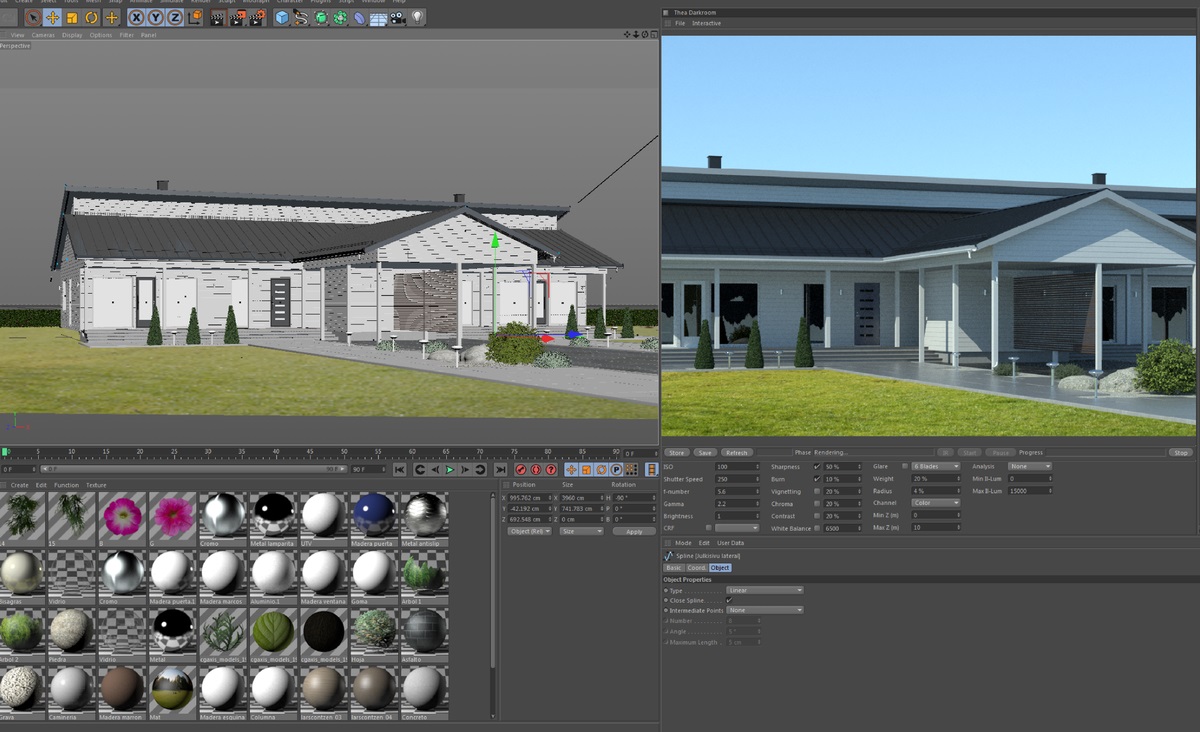Viewport: 1200px width, 732px height.
Task: Switch the coordinate system icon
Action: click(194, 17)
